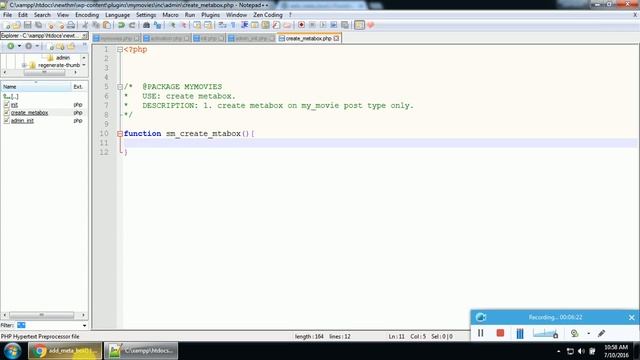640x360 pixels.
Task: Click the Start Recording macro icon
Action: pyautogui.click(x=301, y=25)
